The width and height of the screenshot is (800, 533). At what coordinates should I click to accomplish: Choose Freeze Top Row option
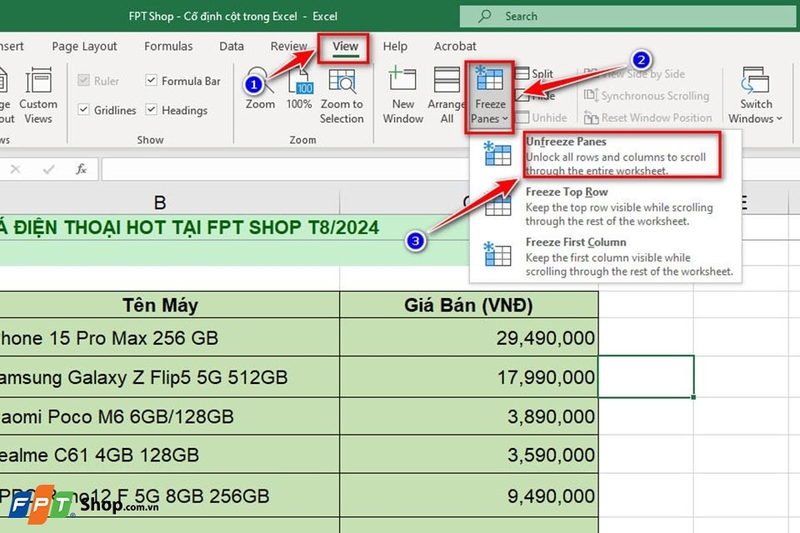[x=605, y=206]
